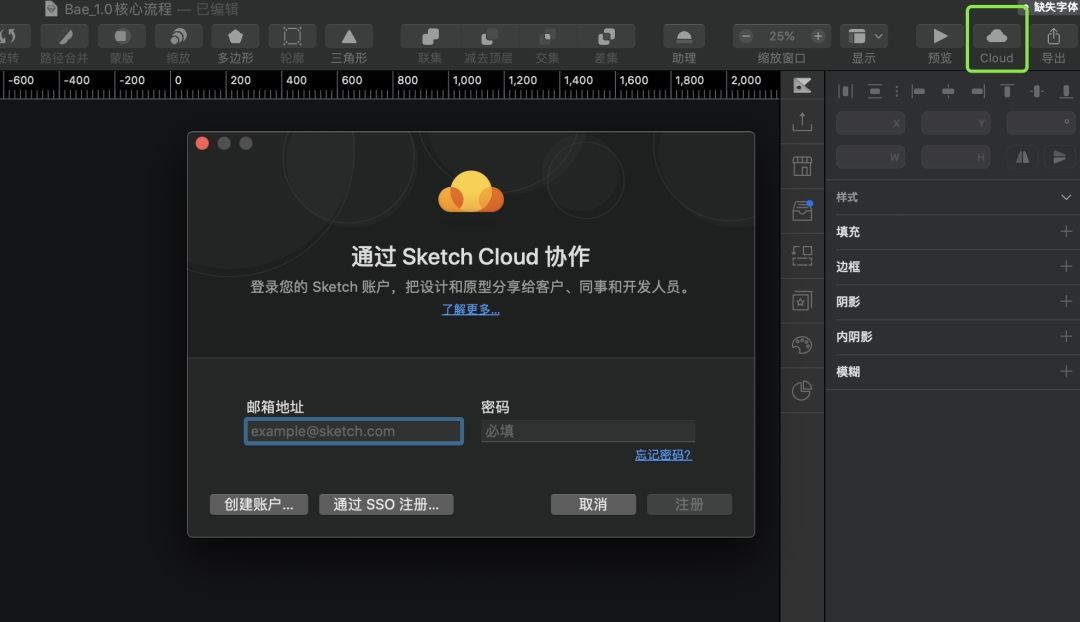Start Preview (预览) playback
This screenshot has width=1080, height=622.
click(x=939, y=37)
